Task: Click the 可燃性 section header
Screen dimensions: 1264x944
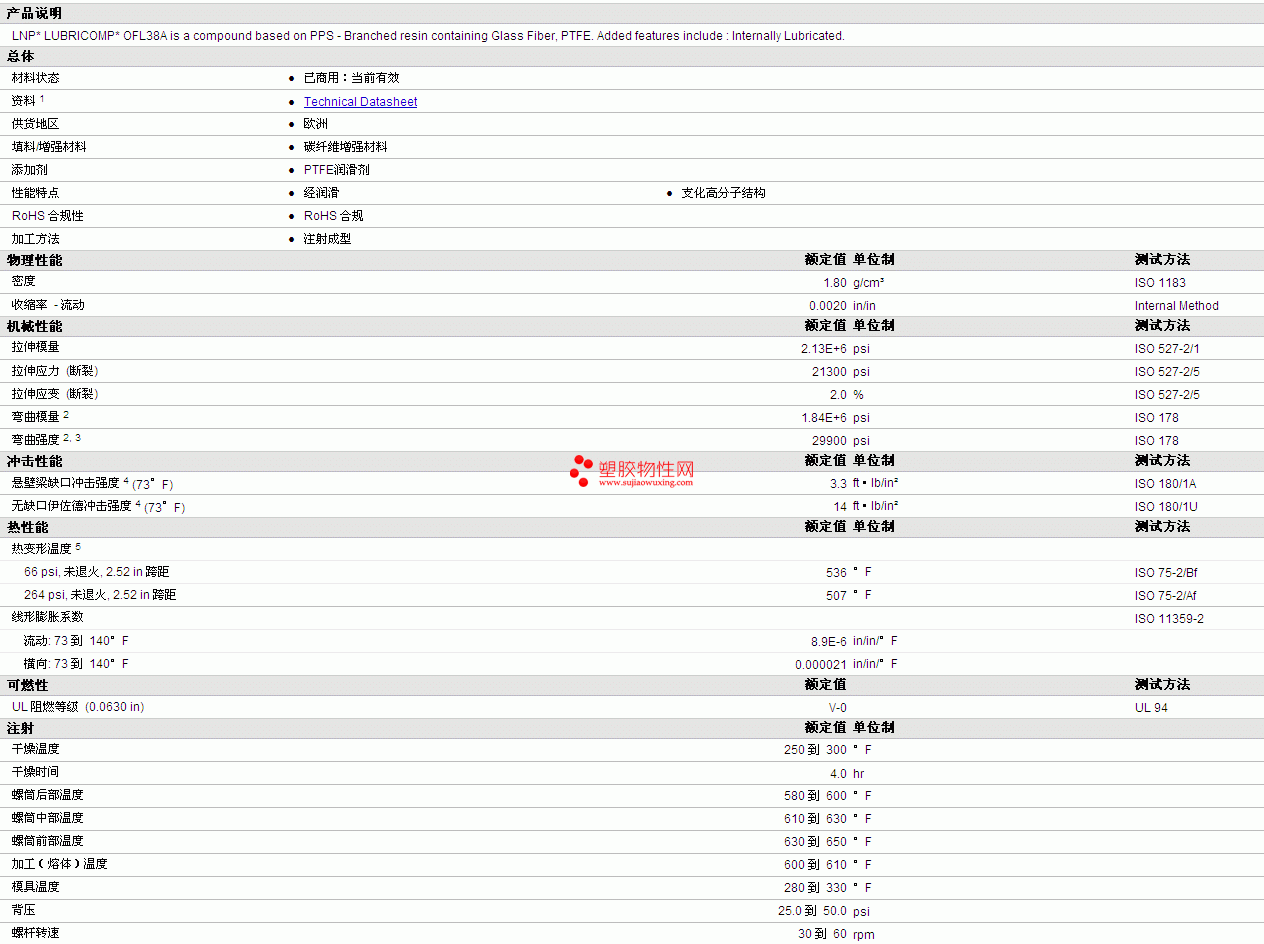Action: (x=27, y=685)
